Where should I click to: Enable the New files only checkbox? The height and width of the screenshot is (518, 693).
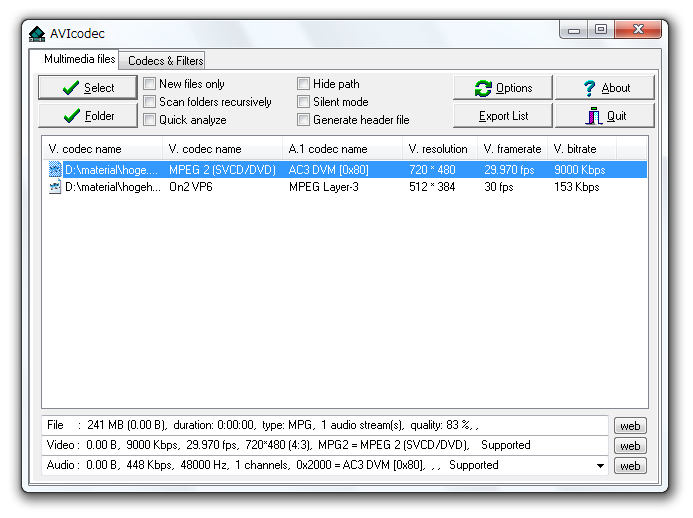tap(149, 84)
